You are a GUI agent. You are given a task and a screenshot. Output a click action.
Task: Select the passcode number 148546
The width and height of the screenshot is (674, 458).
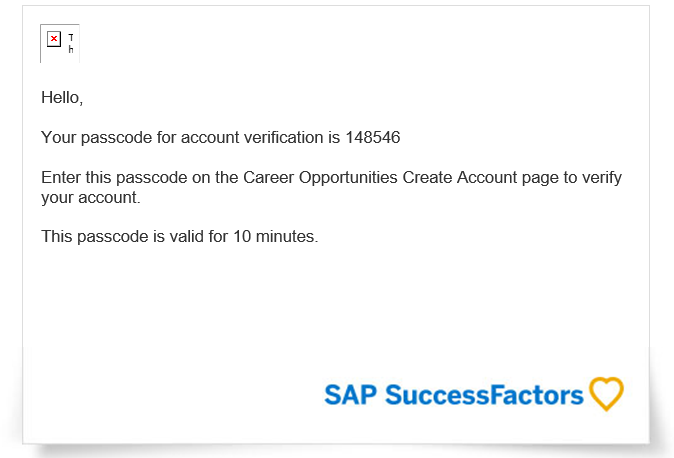point(373,138)
